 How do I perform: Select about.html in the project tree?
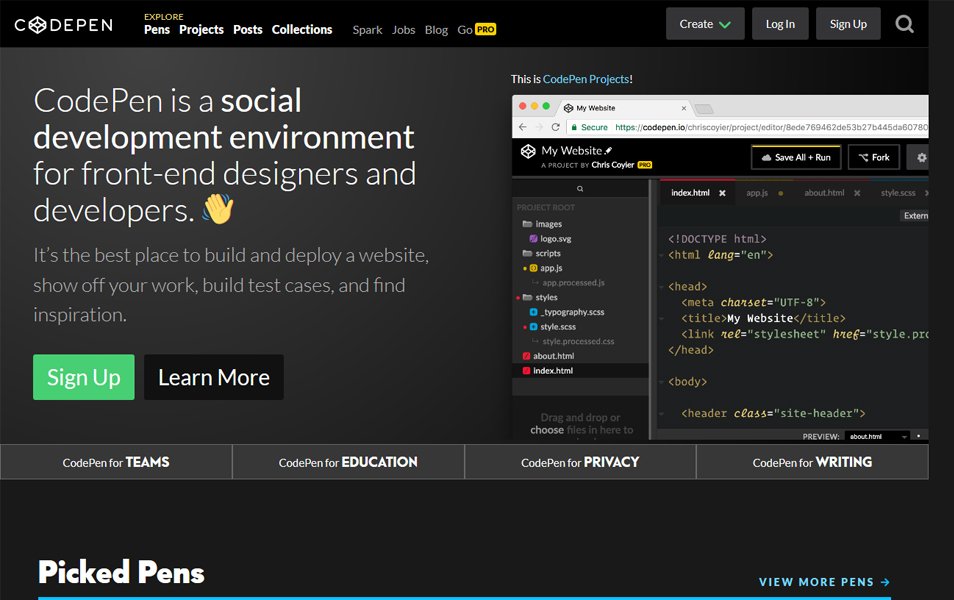coord(548,356)
